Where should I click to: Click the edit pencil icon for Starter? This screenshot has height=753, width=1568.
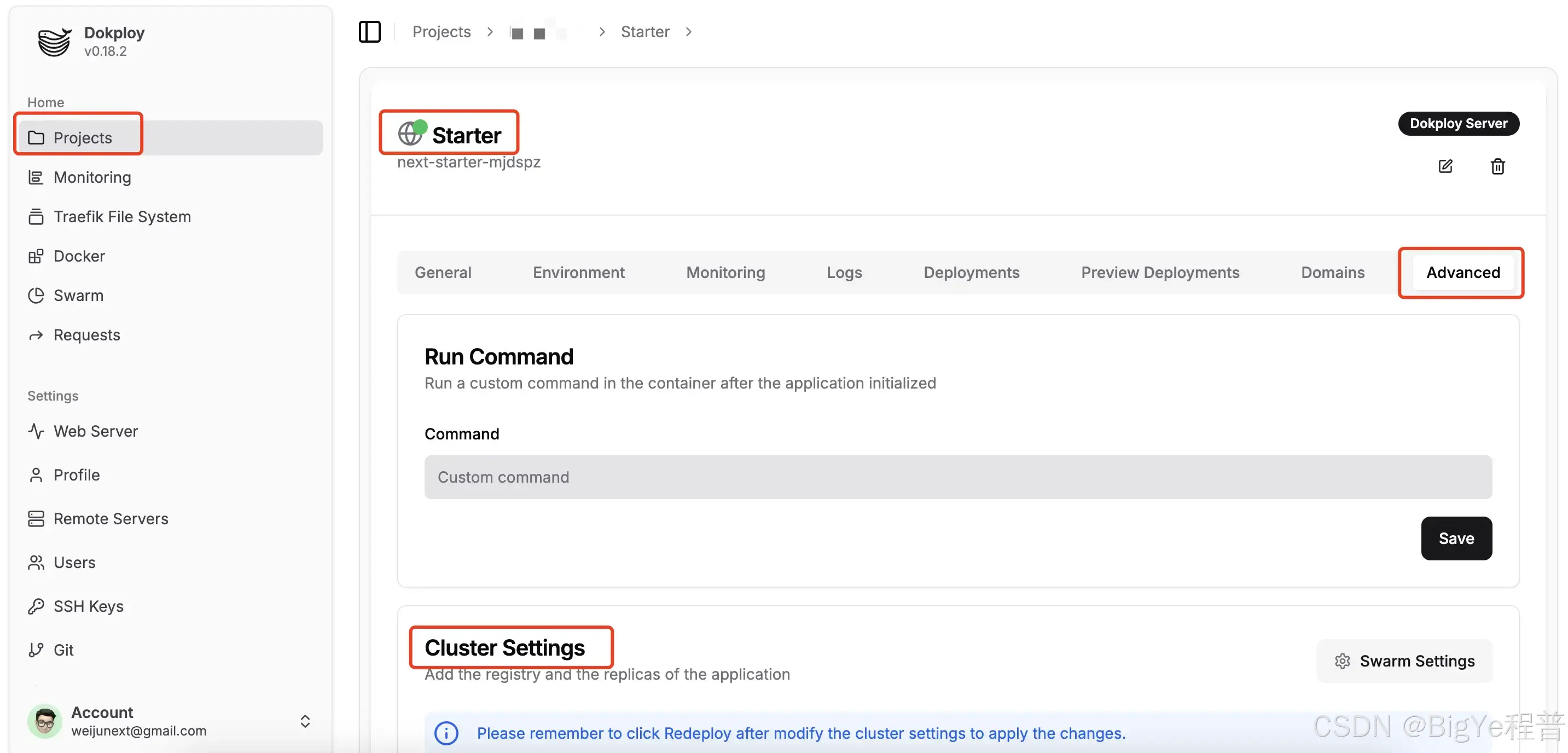(x=1445, y=166)
